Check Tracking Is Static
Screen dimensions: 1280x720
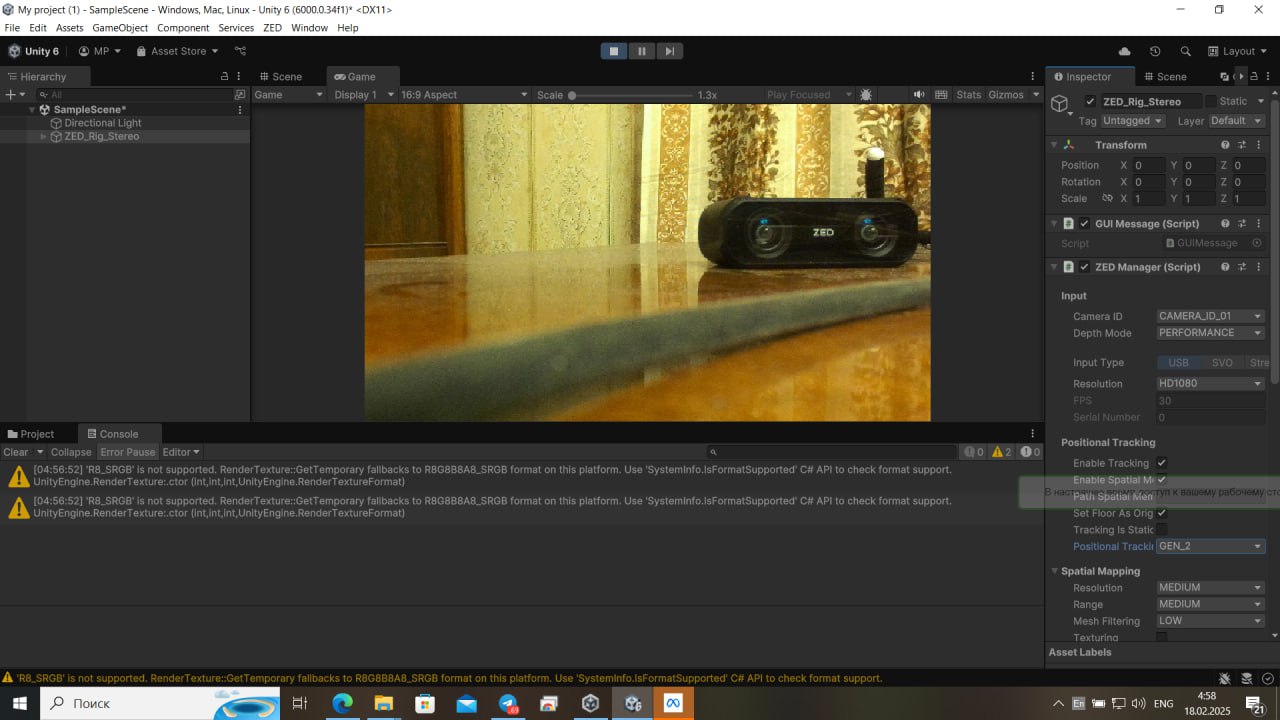1162,530
